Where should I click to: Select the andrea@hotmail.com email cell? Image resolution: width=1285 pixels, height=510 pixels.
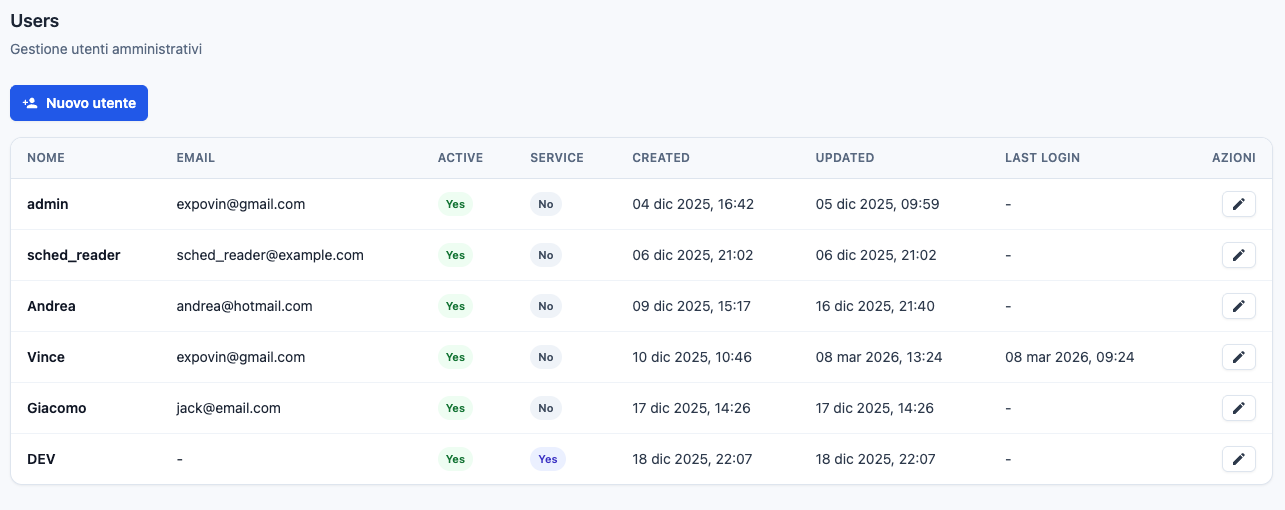tap(244, 306)
